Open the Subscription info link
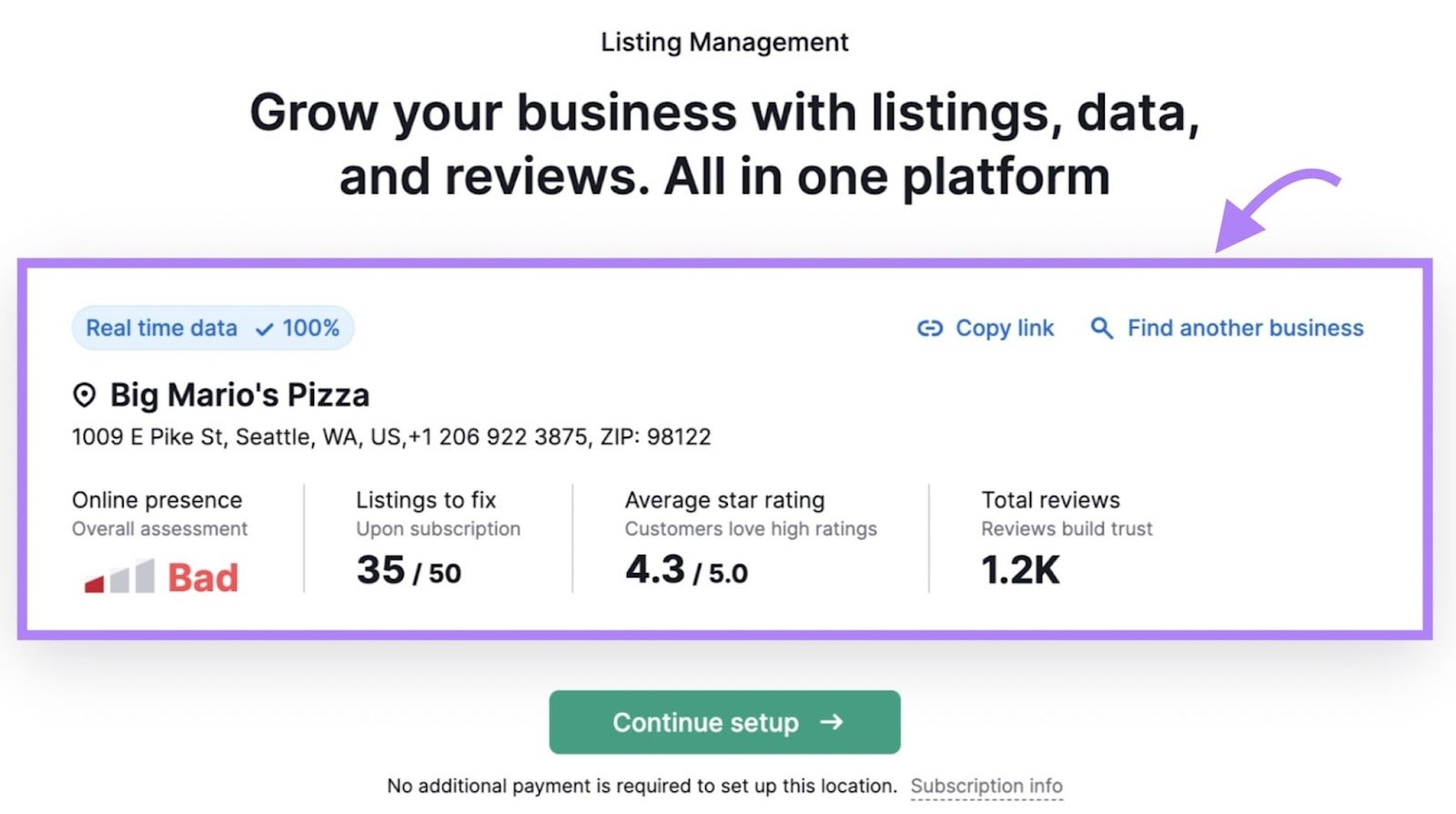The height and width of the screenshot is (814, 1456). coord(986,786)
